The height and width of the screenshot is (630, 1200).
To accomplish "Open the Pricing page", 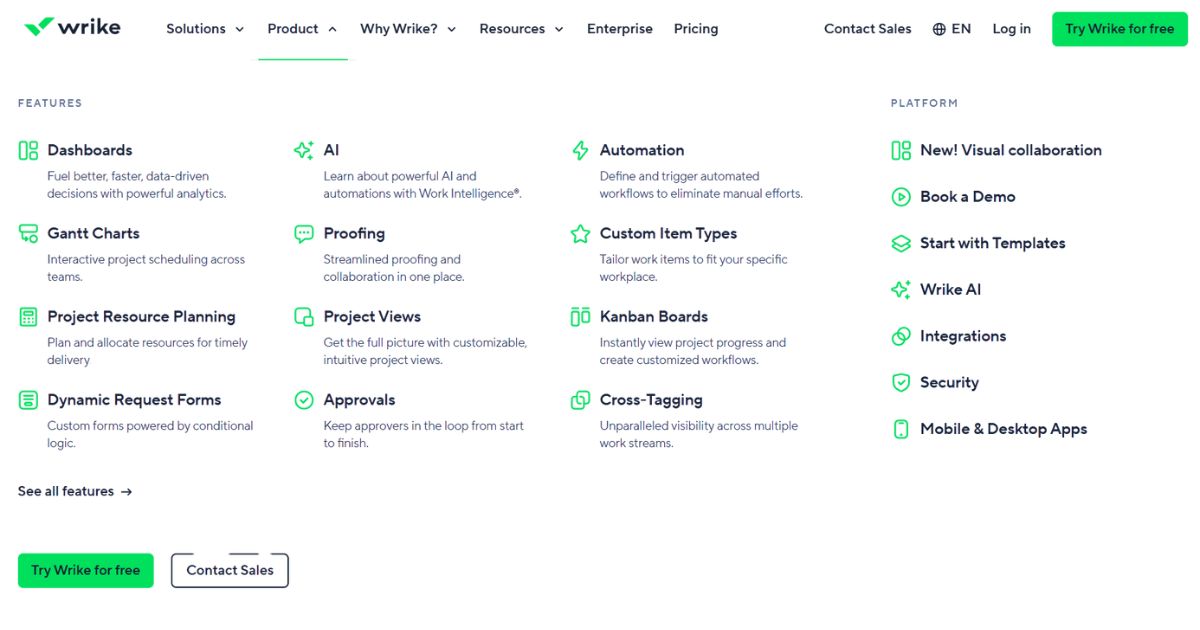I will coord(696,29).
